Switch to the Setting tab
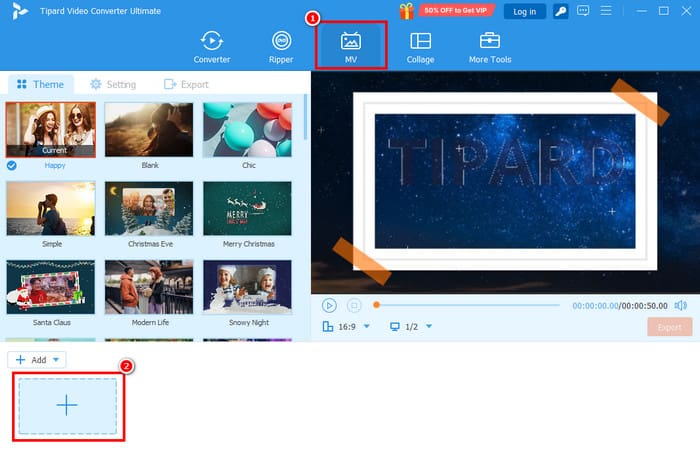The height and width of the screenshot is (453, 700). tap(113, 84)
